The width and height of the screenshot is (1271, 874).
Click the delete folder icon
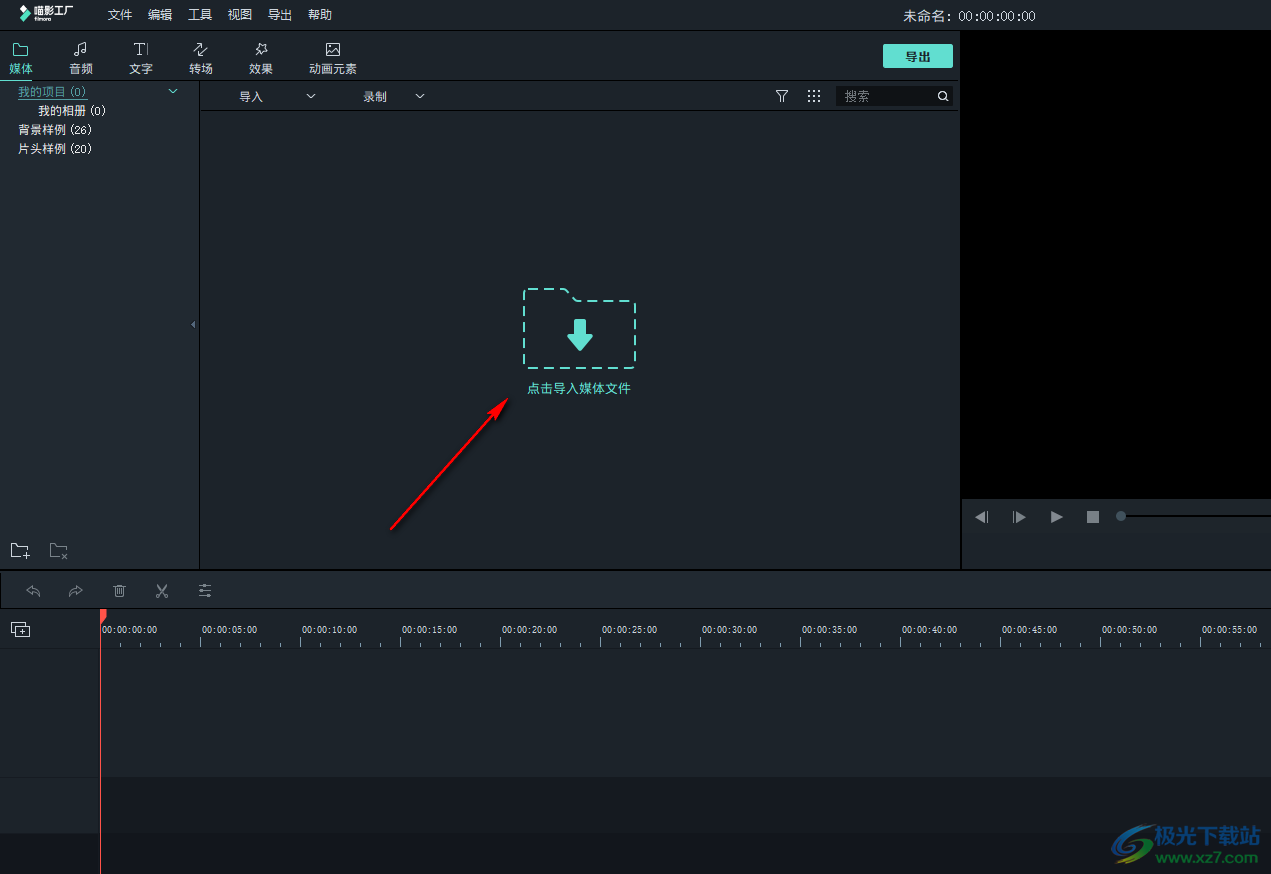[x=59, y=550]
